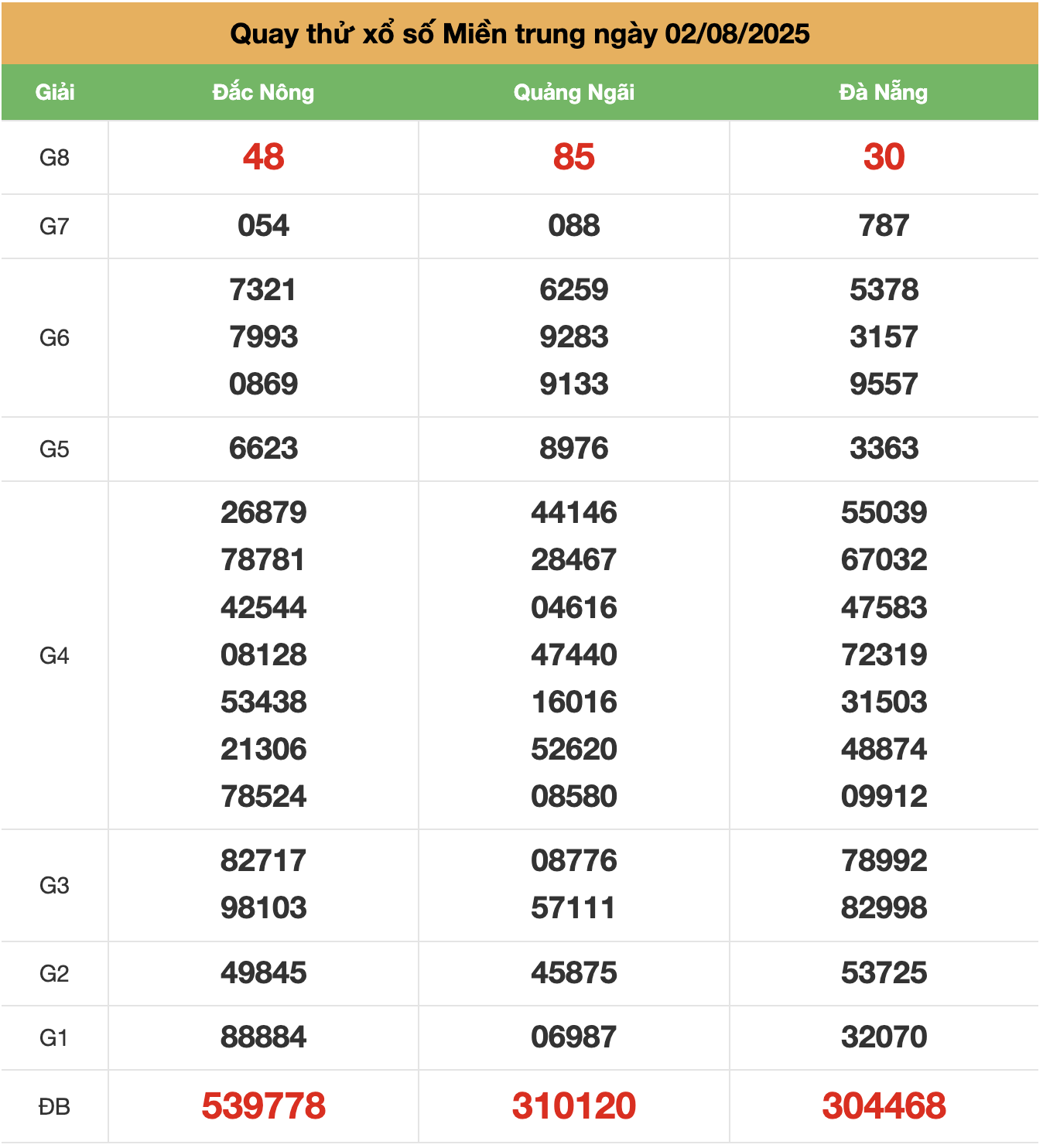
Task: Click G1 number 88884
Action: tap(263, 1037)
